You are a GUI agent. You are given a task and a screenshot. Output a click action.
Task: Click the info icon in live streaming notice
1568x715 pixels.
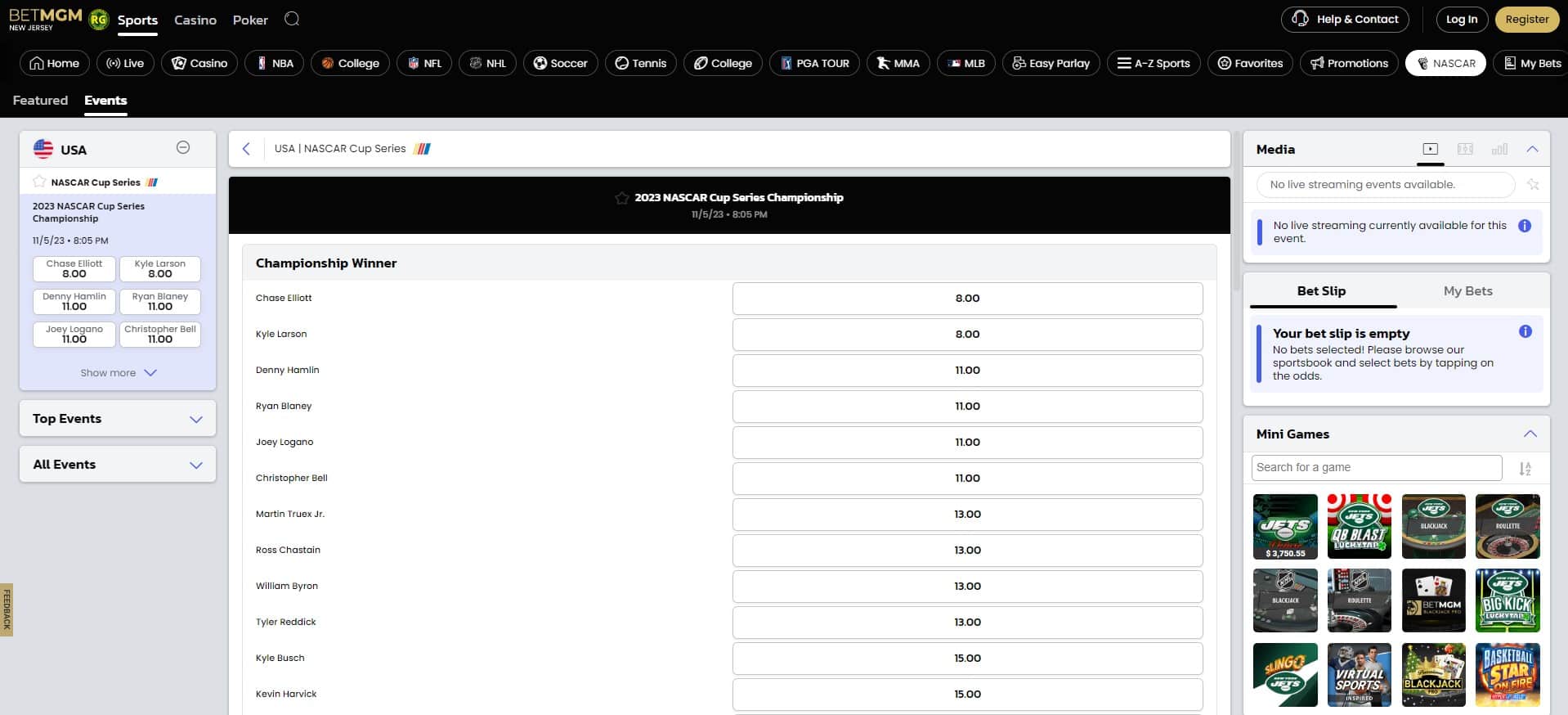pyautogui.click(x=1525, y=226)
